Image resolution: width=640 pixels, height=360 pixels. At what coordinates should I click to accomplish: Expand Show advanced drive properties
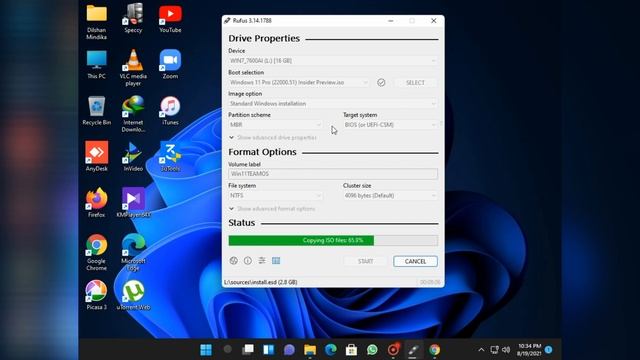pos(273,138)
